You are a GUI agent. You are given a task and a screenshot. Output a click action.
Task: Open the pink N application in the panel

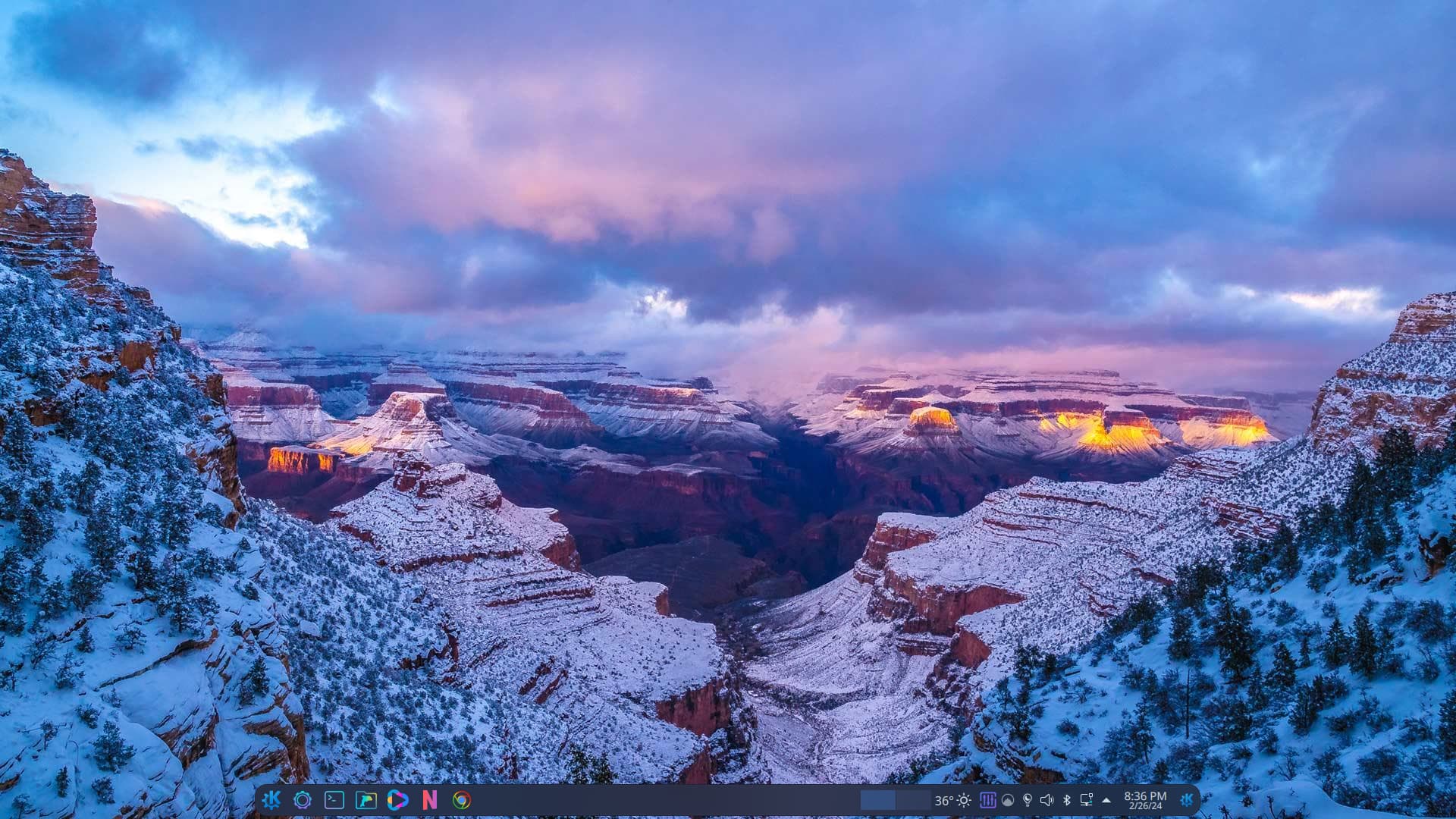(430, 799)
